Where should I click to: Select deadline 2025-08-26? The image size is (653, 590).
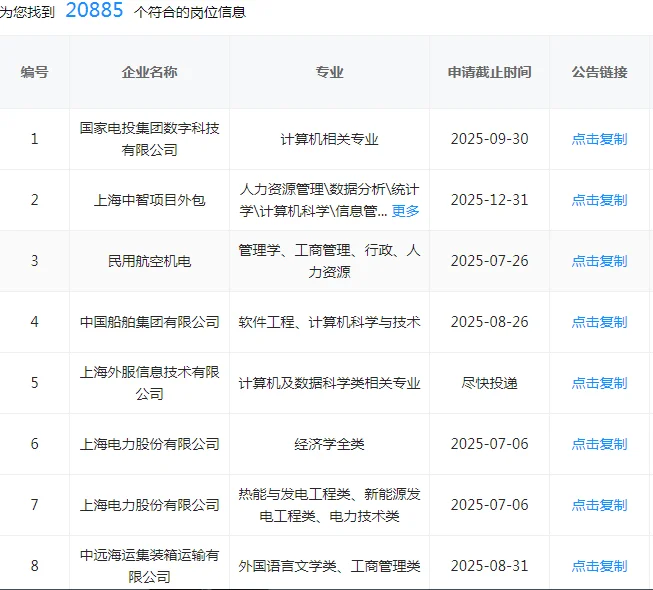(x=489, y=322)
